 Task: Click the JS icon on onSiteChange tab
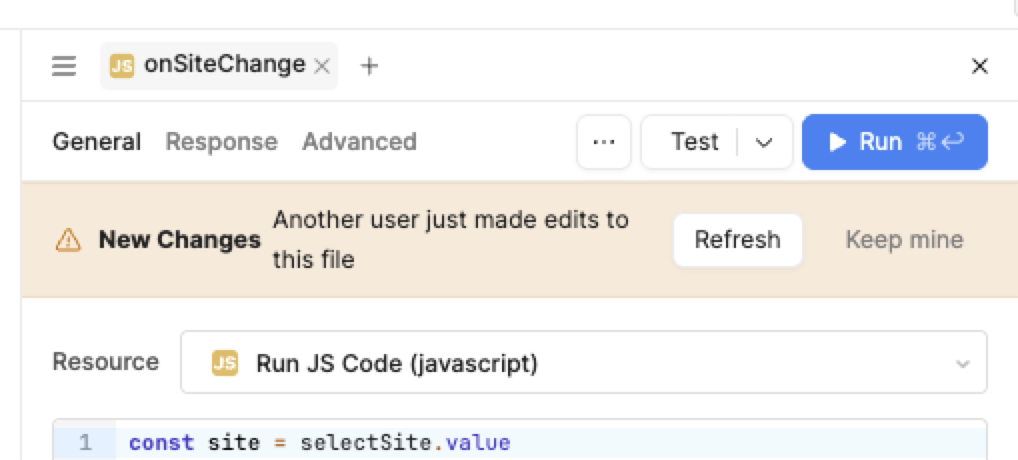tap(122, 66)
